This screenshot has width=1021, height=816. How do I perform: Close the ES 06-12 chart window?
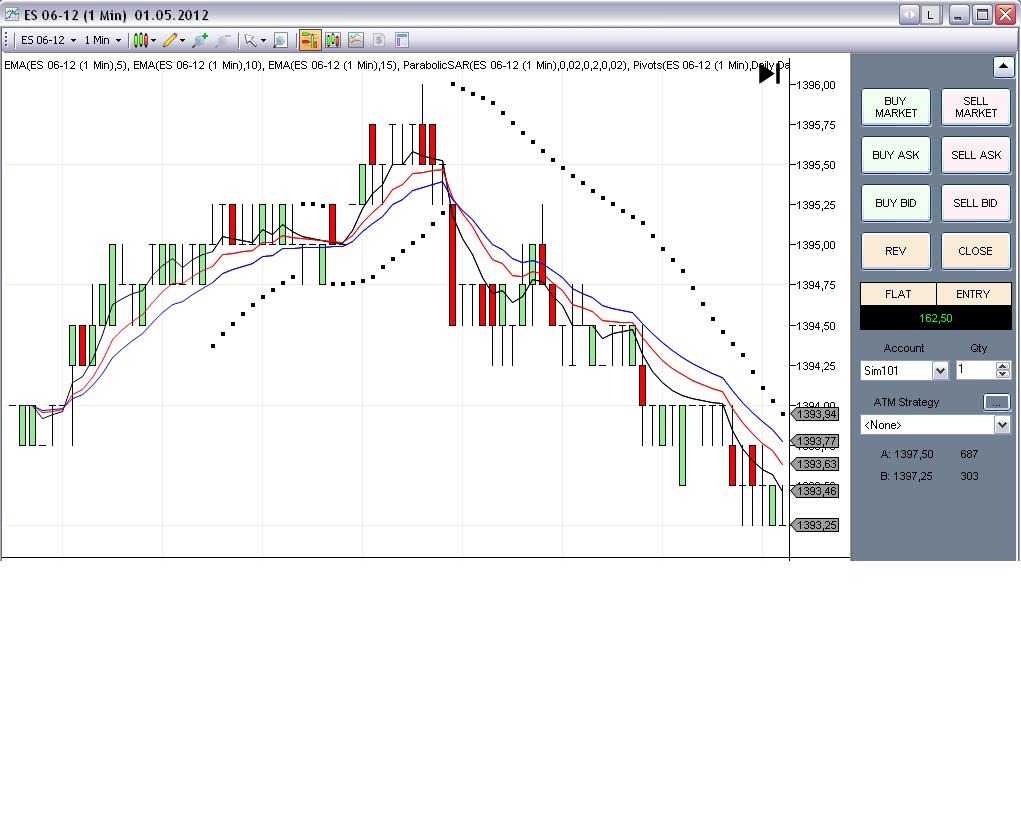1005,14
